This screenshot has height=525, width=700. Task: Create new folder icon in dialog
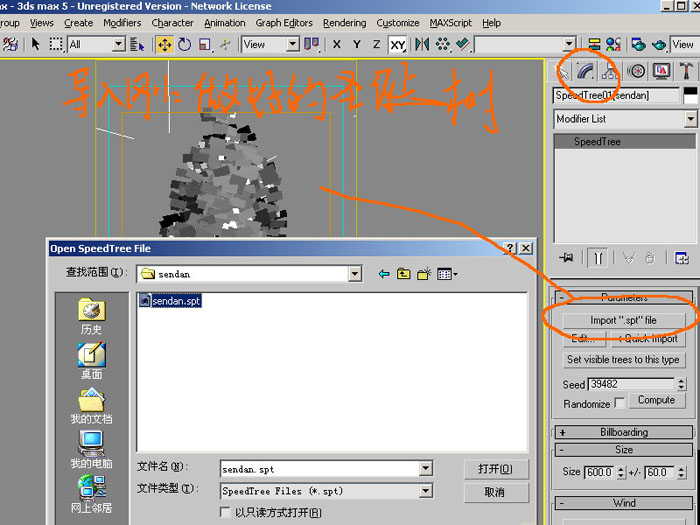click(x=424, y=274)
